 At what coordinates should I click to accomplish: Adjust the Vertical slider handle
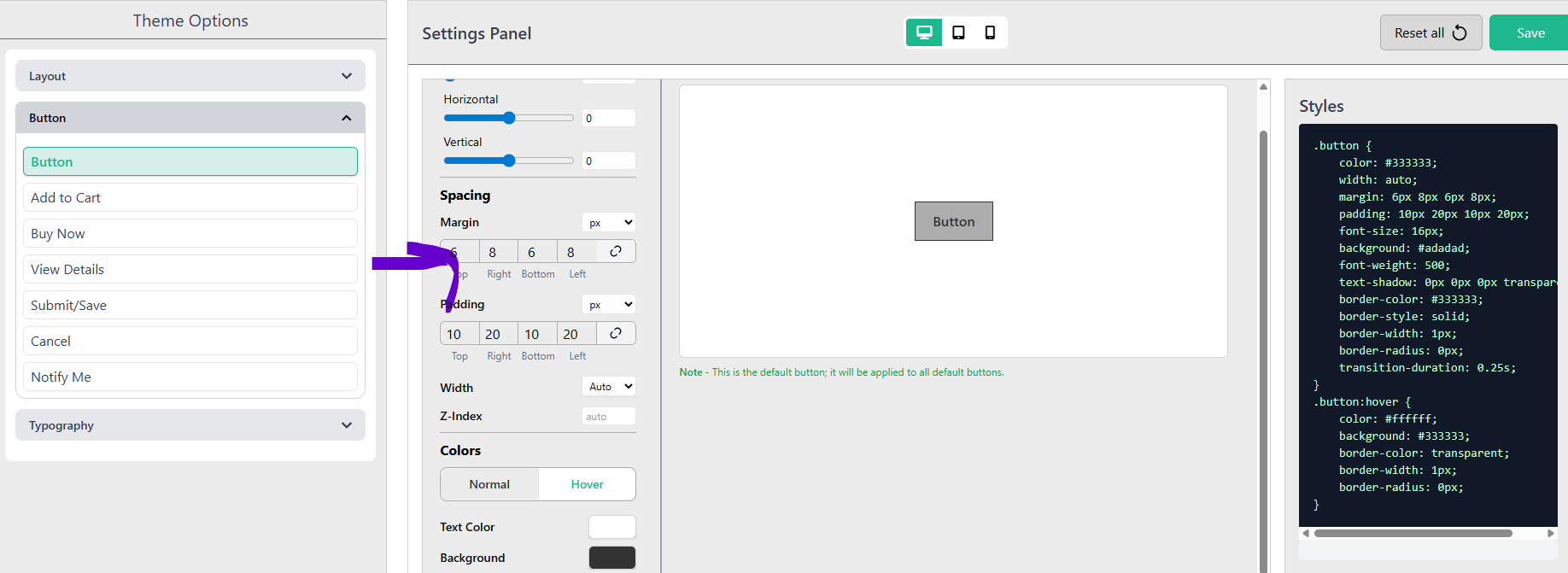(x=509, y=161)
